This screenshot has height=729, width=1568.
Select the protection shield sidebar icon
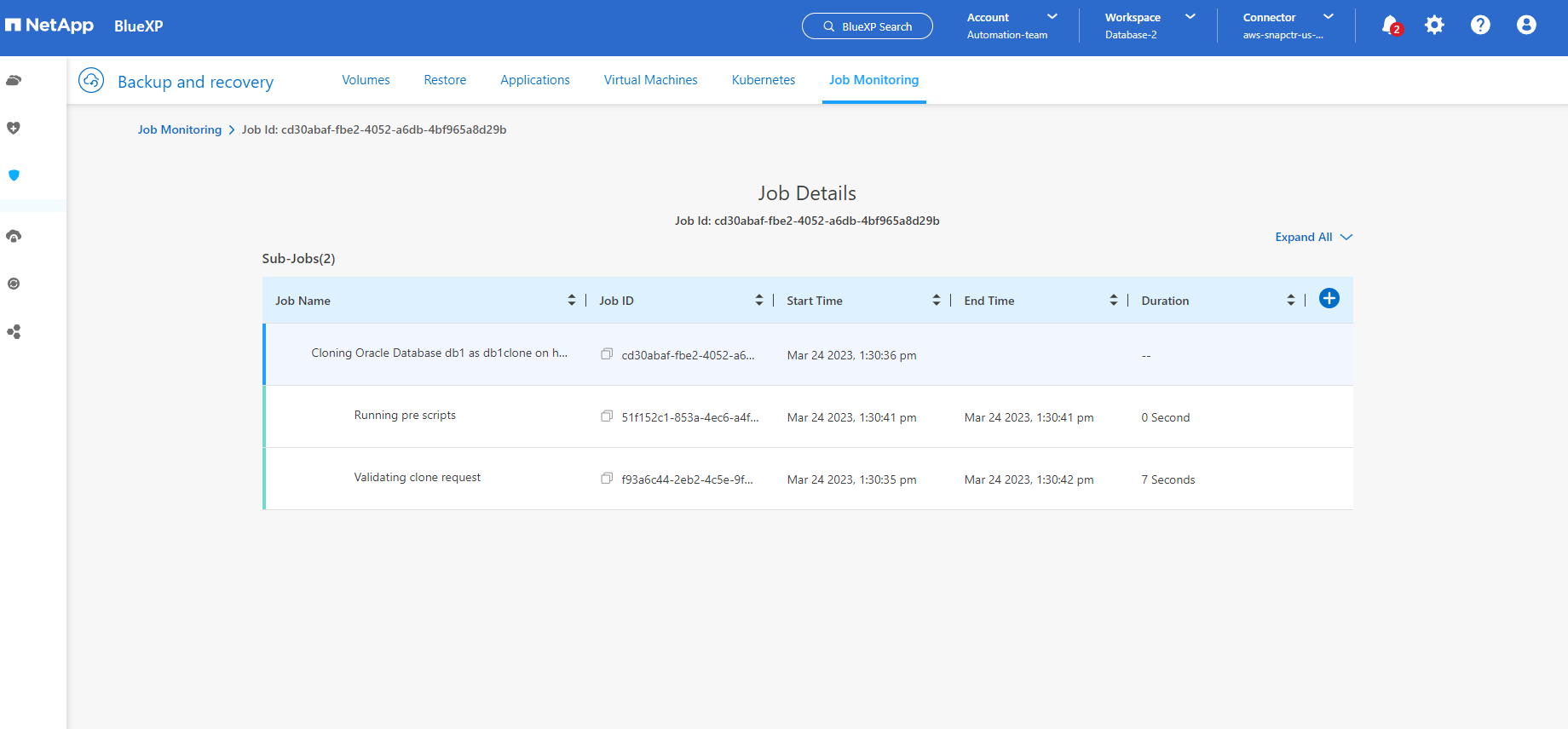[x=14, y=175]
